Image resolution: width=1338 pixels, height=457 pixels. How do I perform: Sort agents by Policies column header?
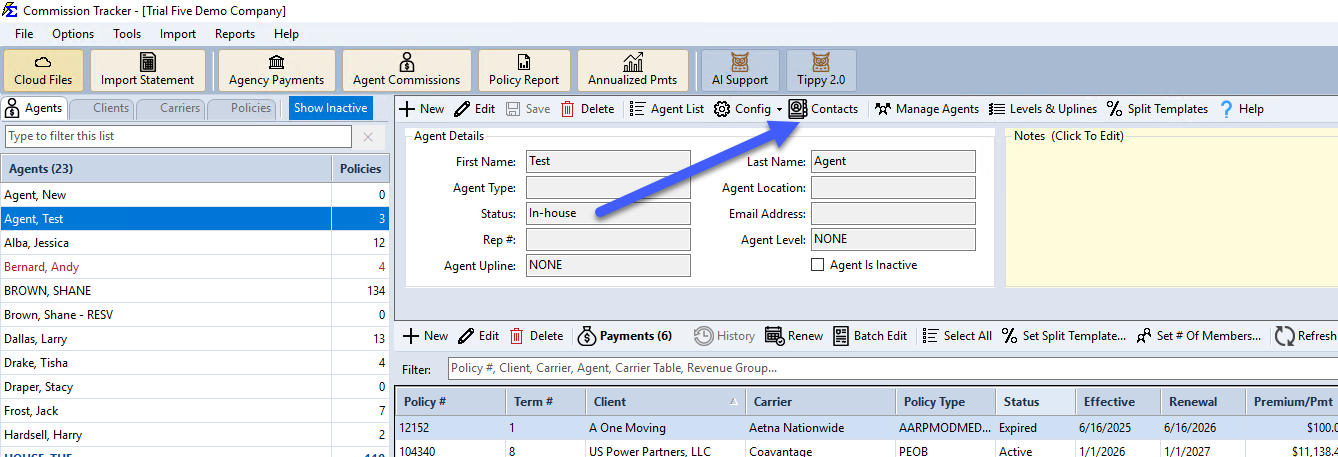point(360,169)
